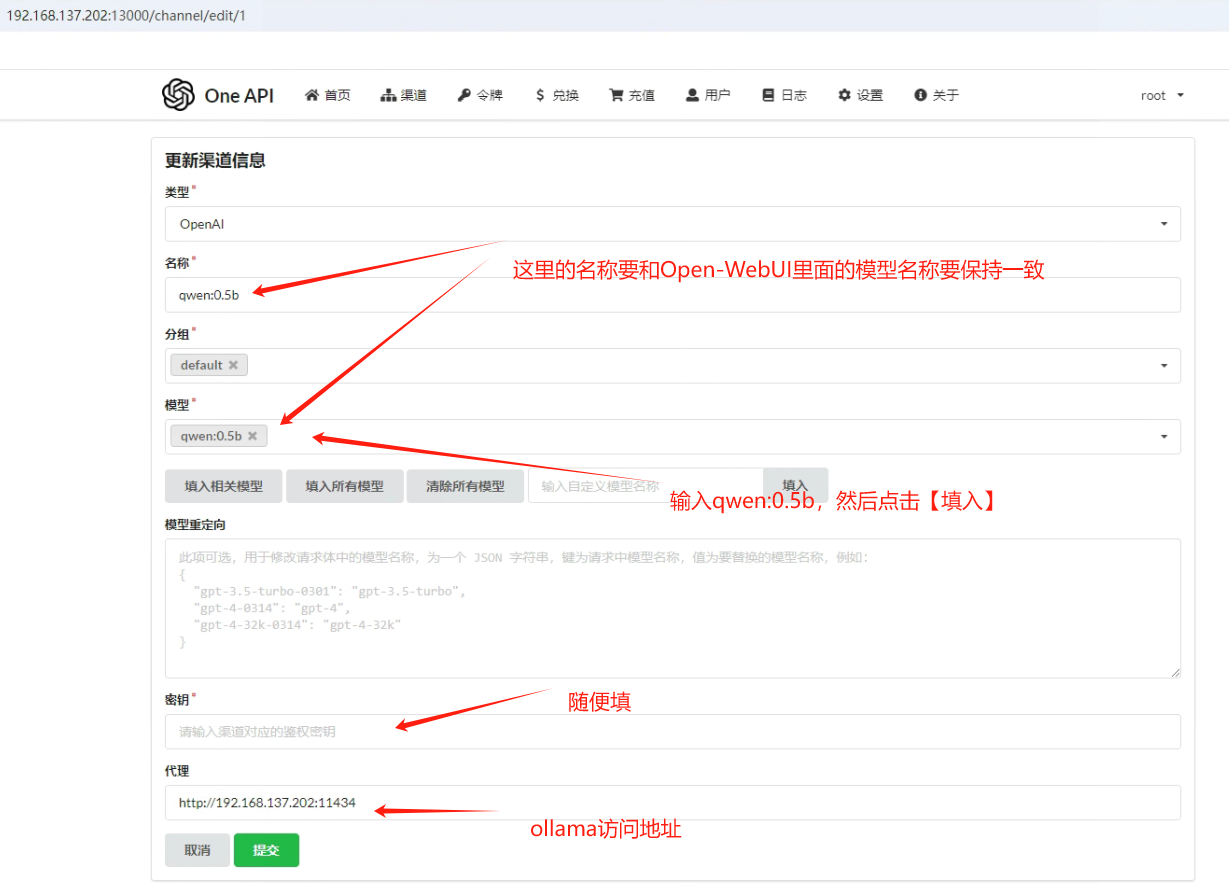Click the qwen:0.5b tag label in 模型
This screenshot has width=1229, height=885.
[x=211, y=436]
